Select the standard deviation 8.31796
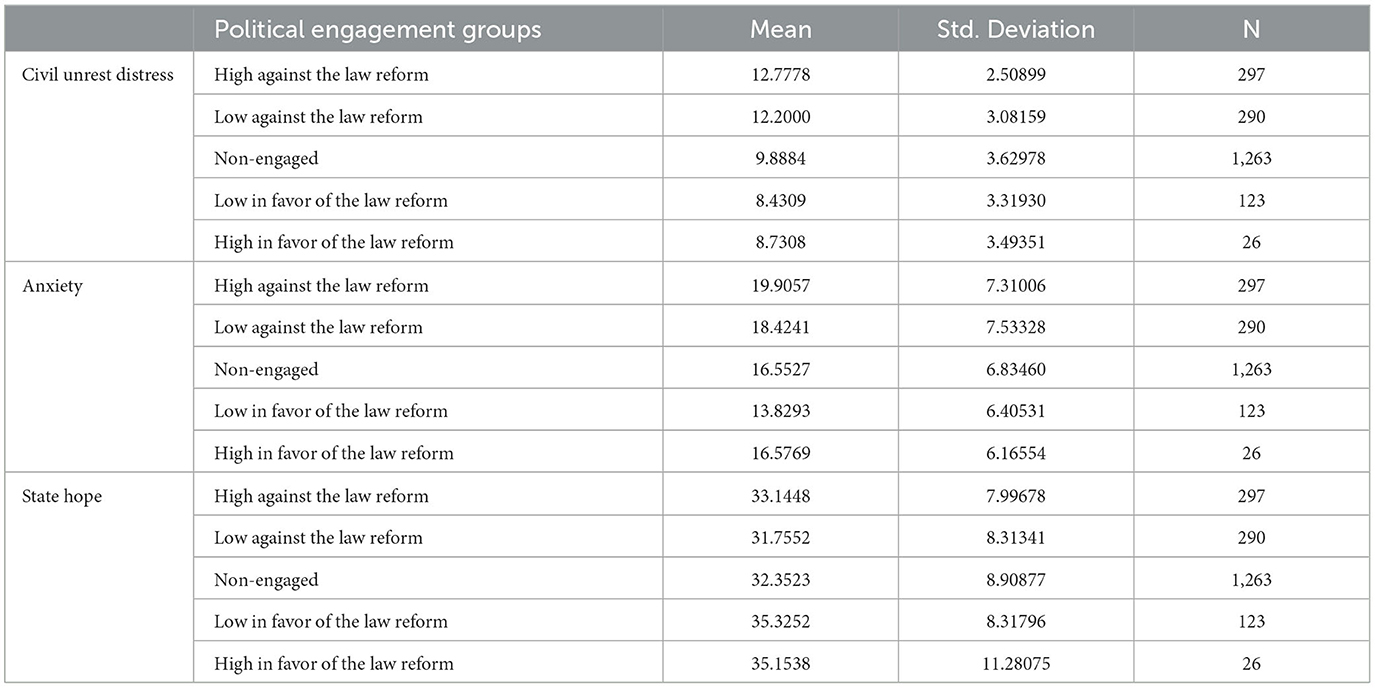The width and height of the screenshot is (1375, 688). pos(1016,621)
